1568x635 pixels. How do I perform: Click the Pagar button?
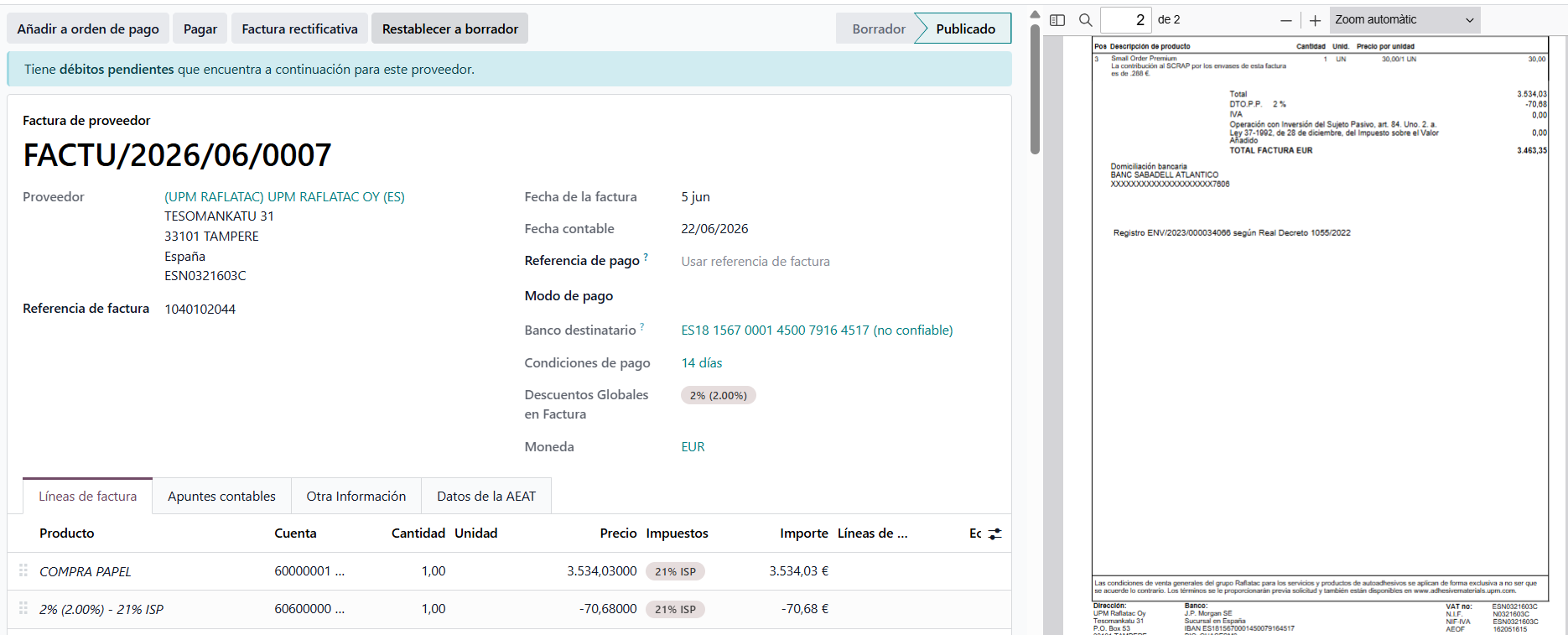pos(200,29)
